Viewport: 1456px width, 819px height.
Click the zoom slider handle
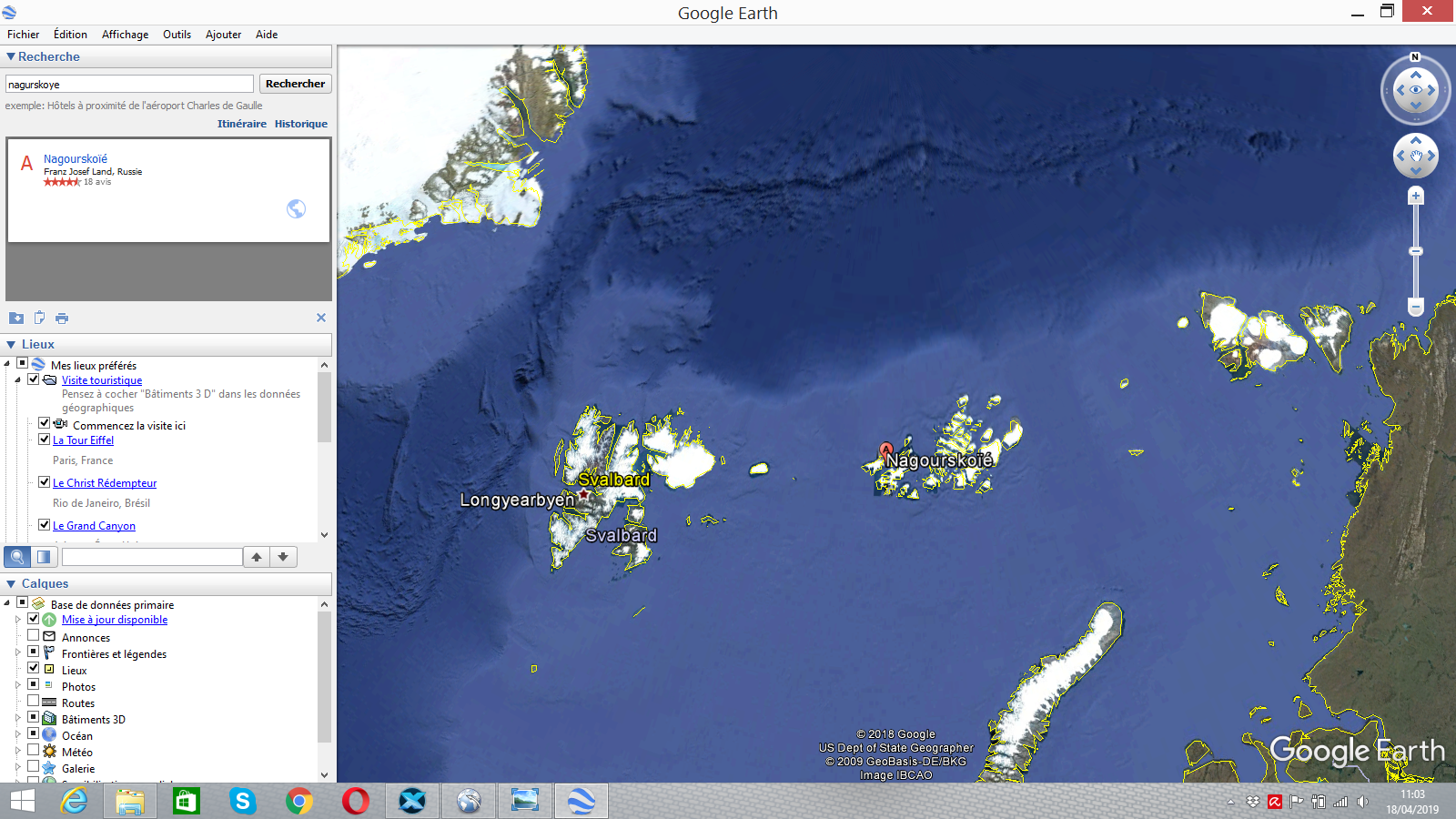point(1416,251)
